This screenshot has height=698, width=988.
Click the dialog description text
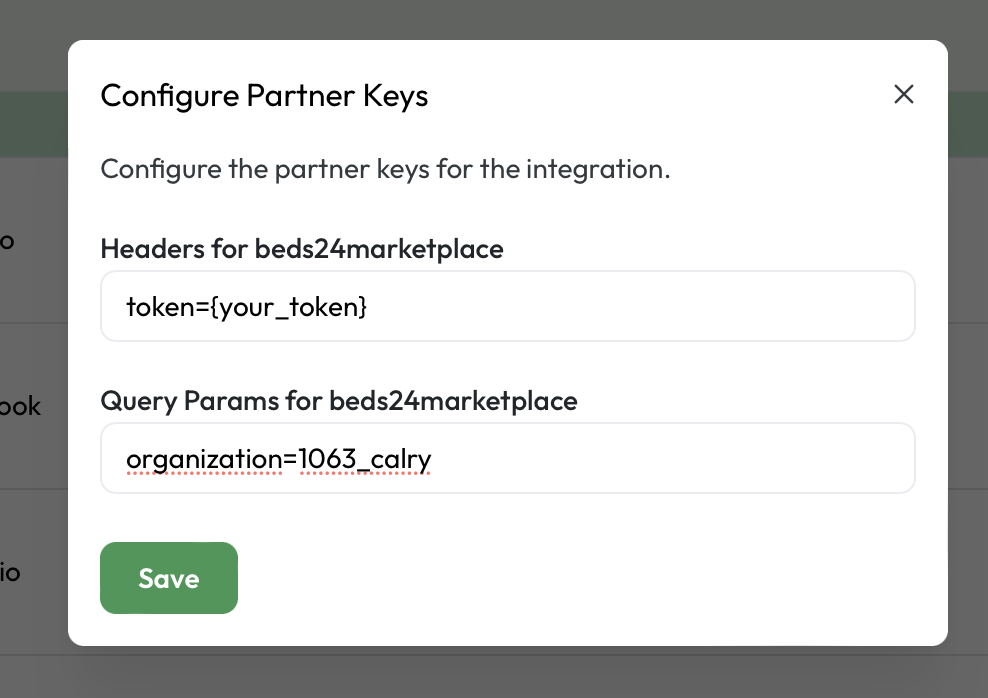(x=385, y=169)
